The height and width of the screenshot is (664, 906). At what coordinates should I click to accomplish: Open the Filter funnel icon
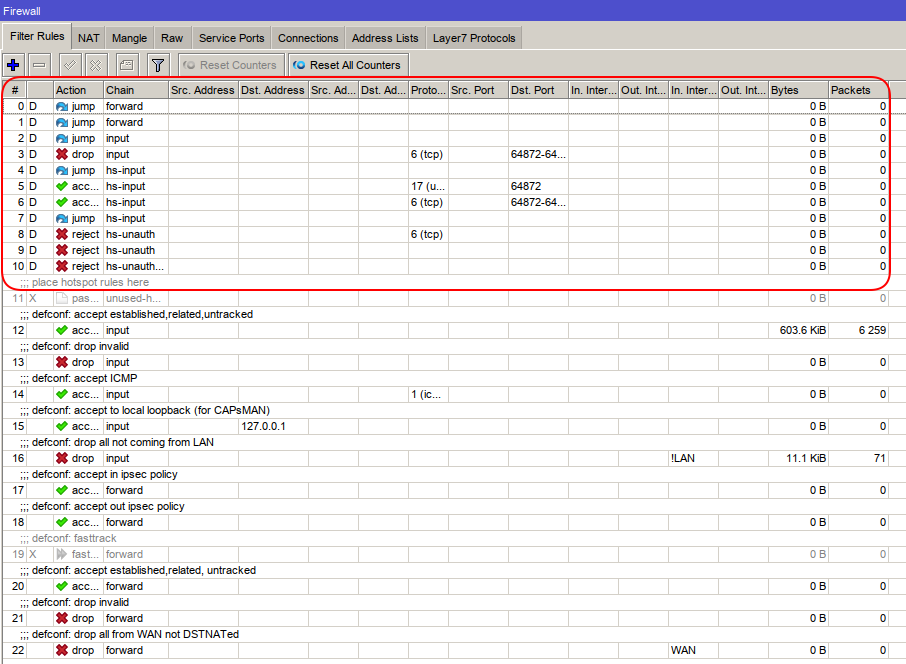[x=158, y=65]
